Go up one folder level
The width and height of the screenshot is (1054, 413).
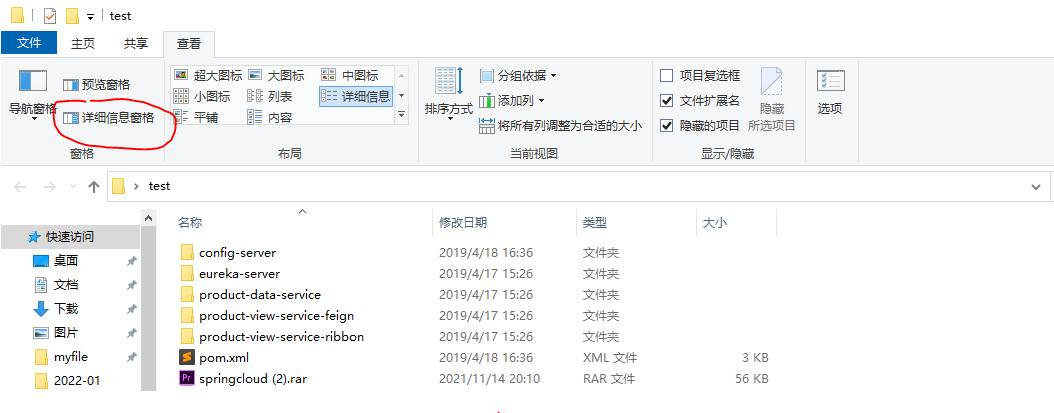click(x=94, y=186)
